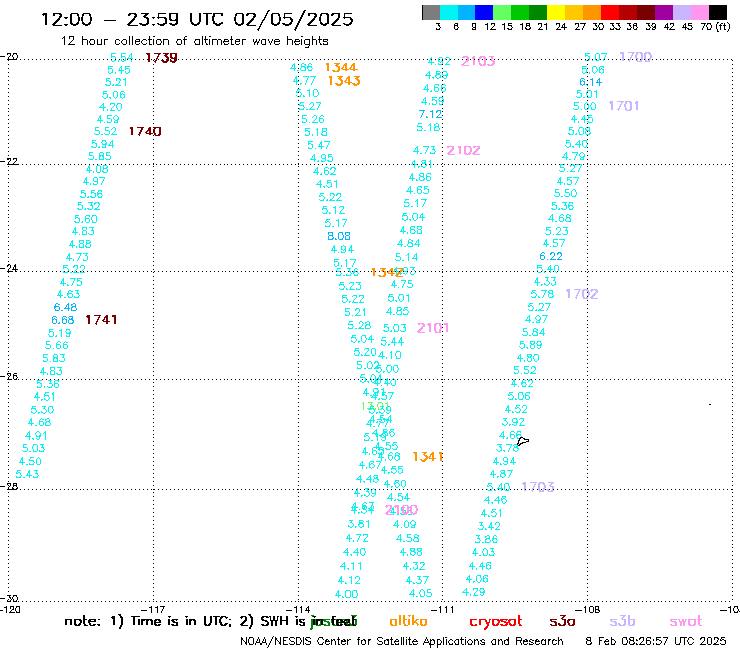
Task: Click the s3a timestamp 1739
Action: (161, 58)
